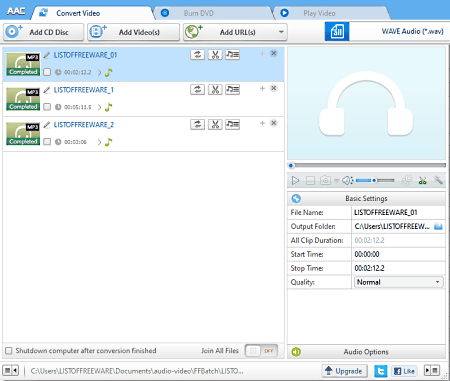Click the Add Video(s) button
Viewport: 450px width, 381px height.
coord(133,32)
